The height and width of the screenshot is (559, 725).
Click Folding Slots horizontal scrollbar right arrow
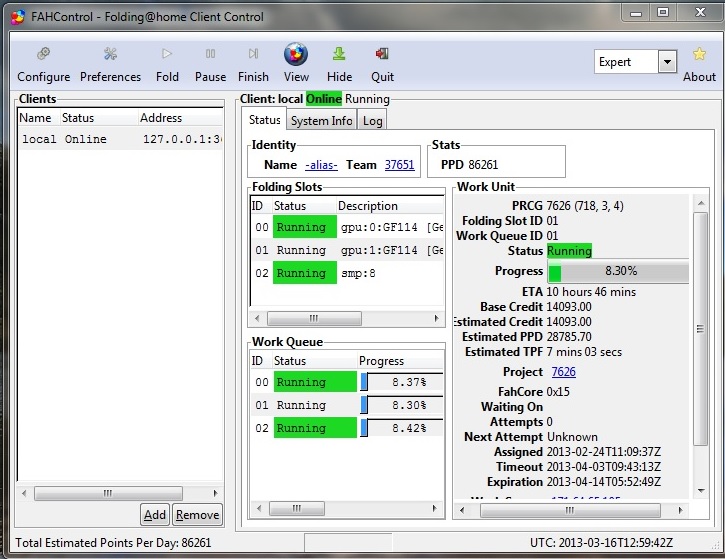pyautogui.click(x=436, y=318)
